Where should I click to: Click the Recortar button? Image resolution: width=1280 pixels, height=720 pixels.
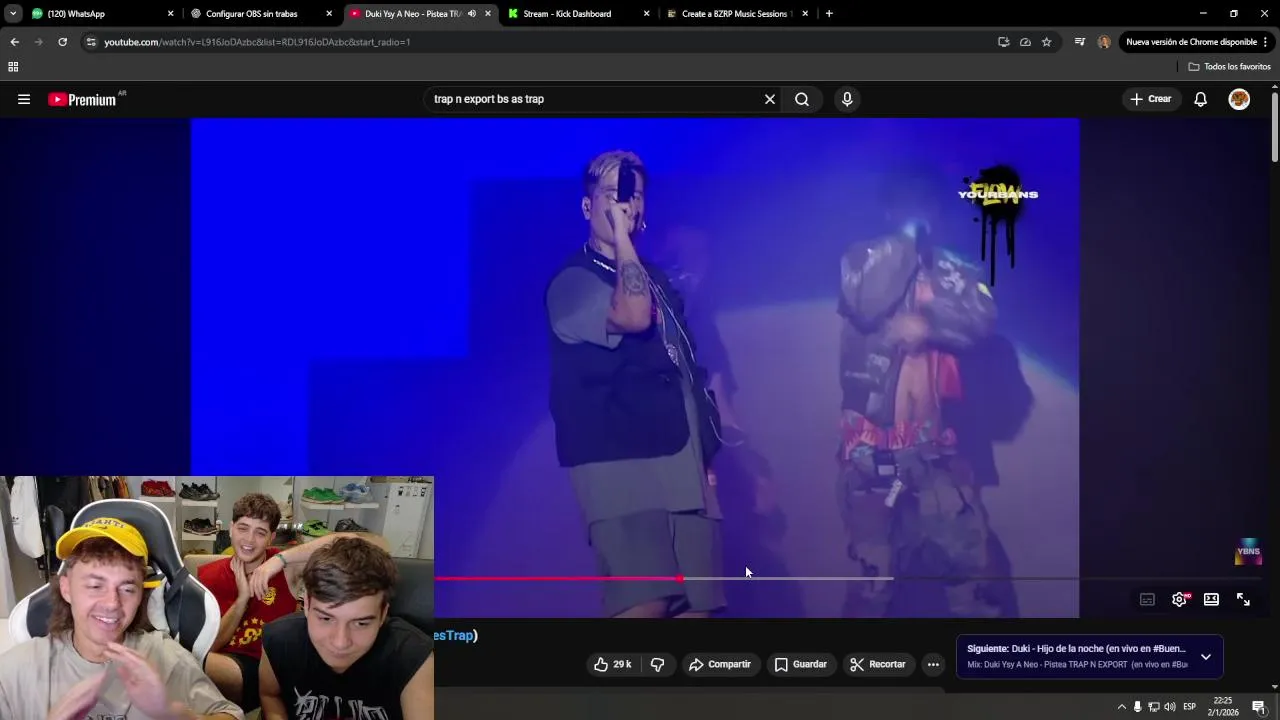[x=878, y=664]
